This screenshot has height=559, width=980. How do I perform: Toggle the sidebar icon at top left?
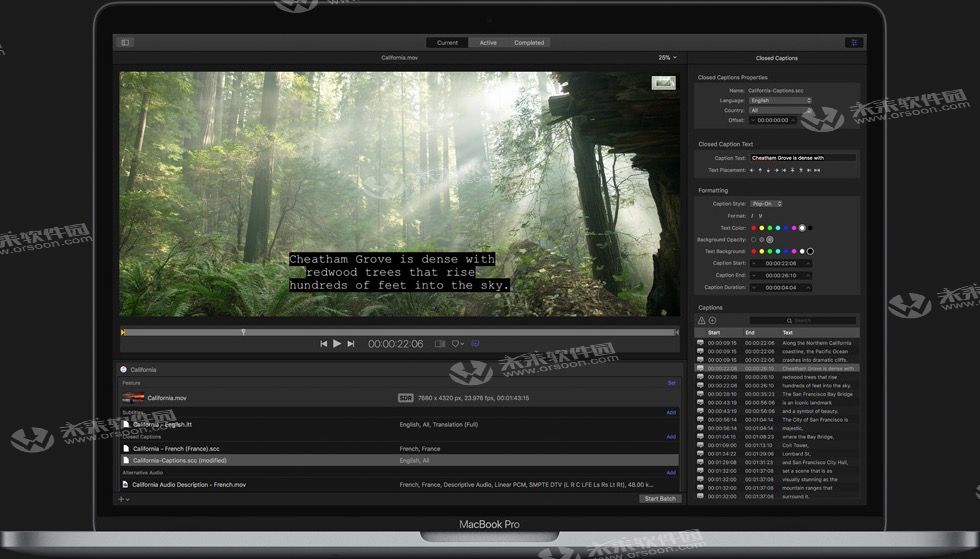(x=125, y=42)
